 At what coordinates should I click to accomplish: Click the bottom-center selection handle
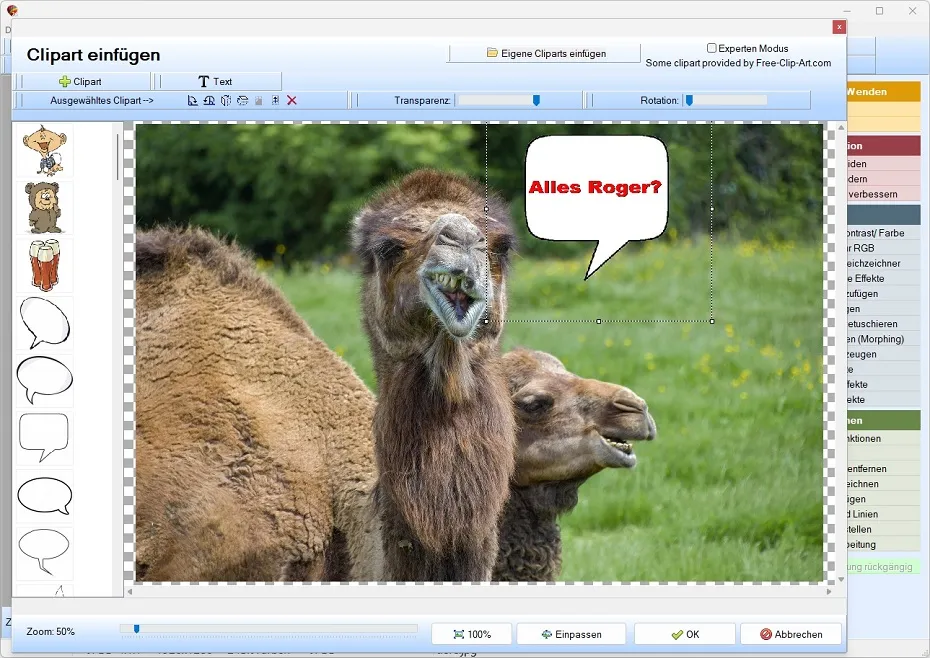[599, 321]
